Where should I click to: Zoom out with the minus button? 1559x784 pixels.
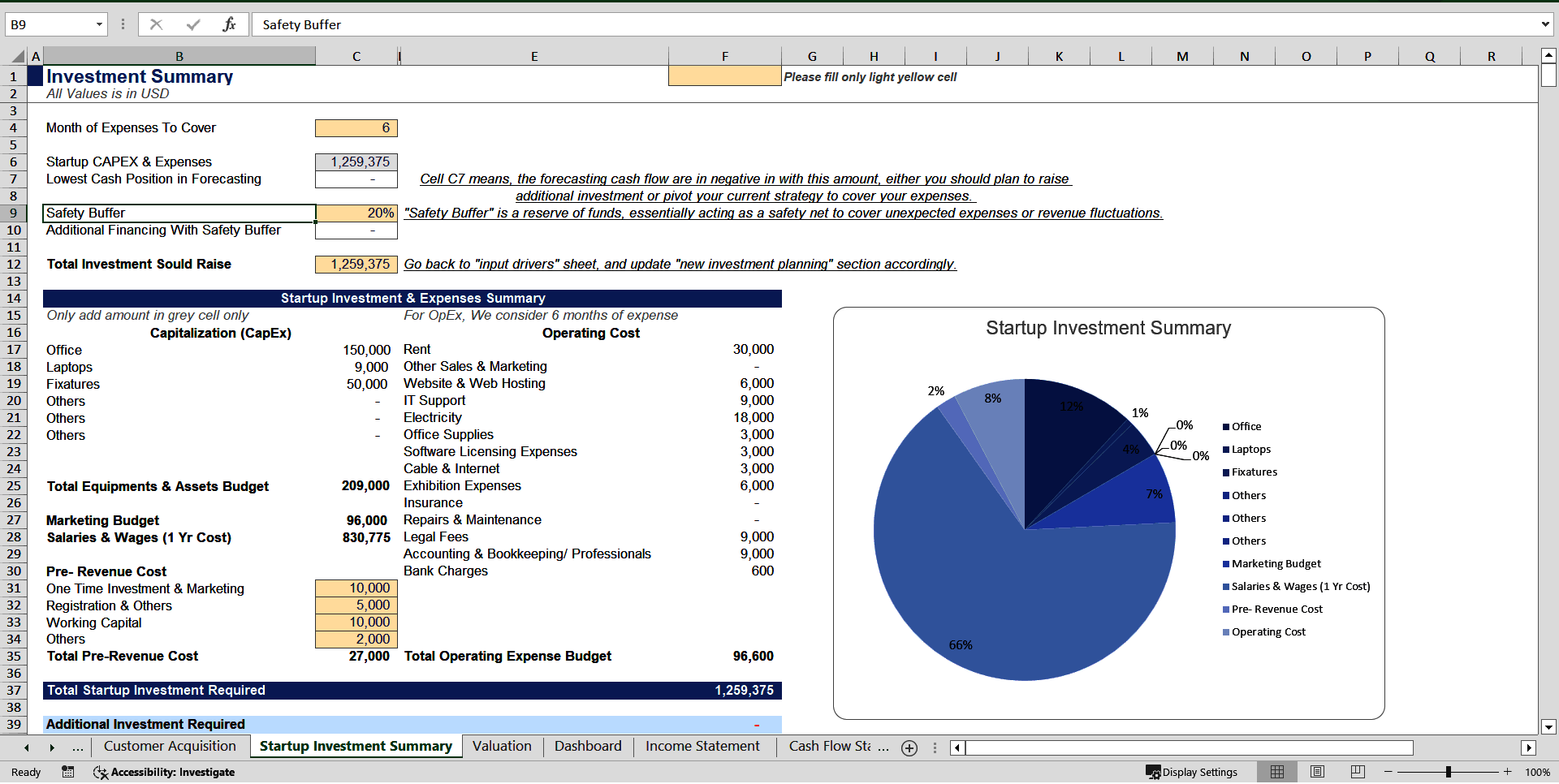(1388, 772)
